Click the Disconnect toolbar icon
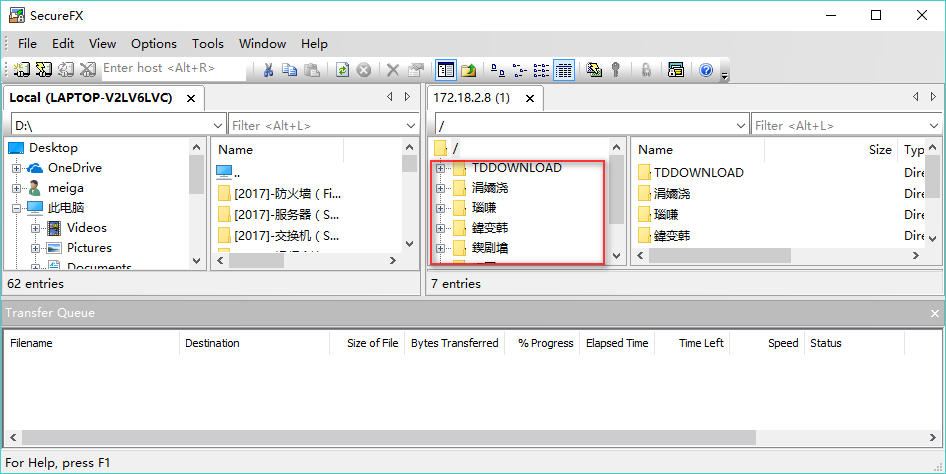946x474 pixels. tap(87, 70)
